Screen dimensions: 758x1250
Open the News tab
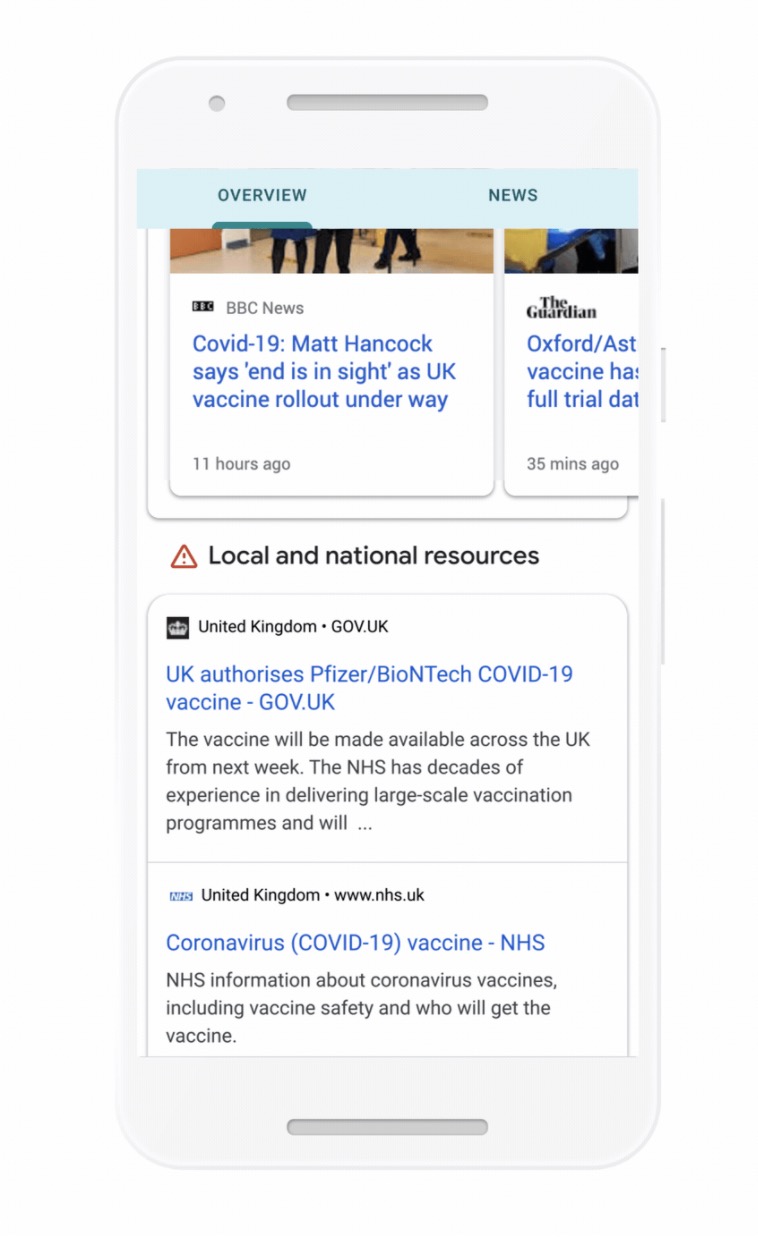point(512,196)
